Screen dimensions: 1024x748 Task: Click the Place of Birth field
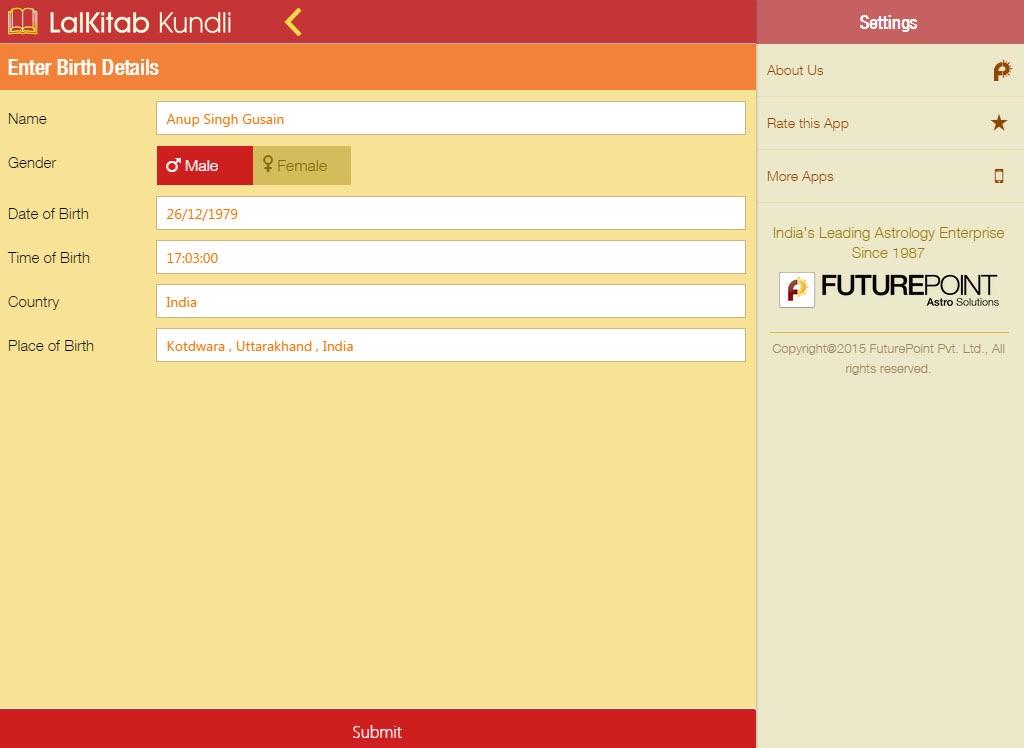point(450,345)
